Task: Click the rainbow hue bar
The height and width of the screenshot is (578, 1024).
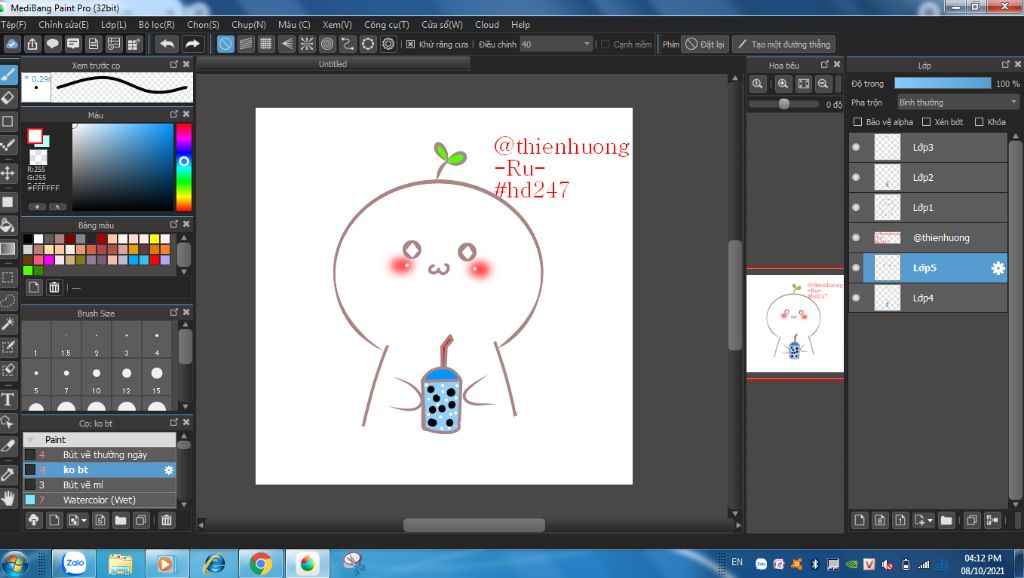Action: (x=184, y=167)
